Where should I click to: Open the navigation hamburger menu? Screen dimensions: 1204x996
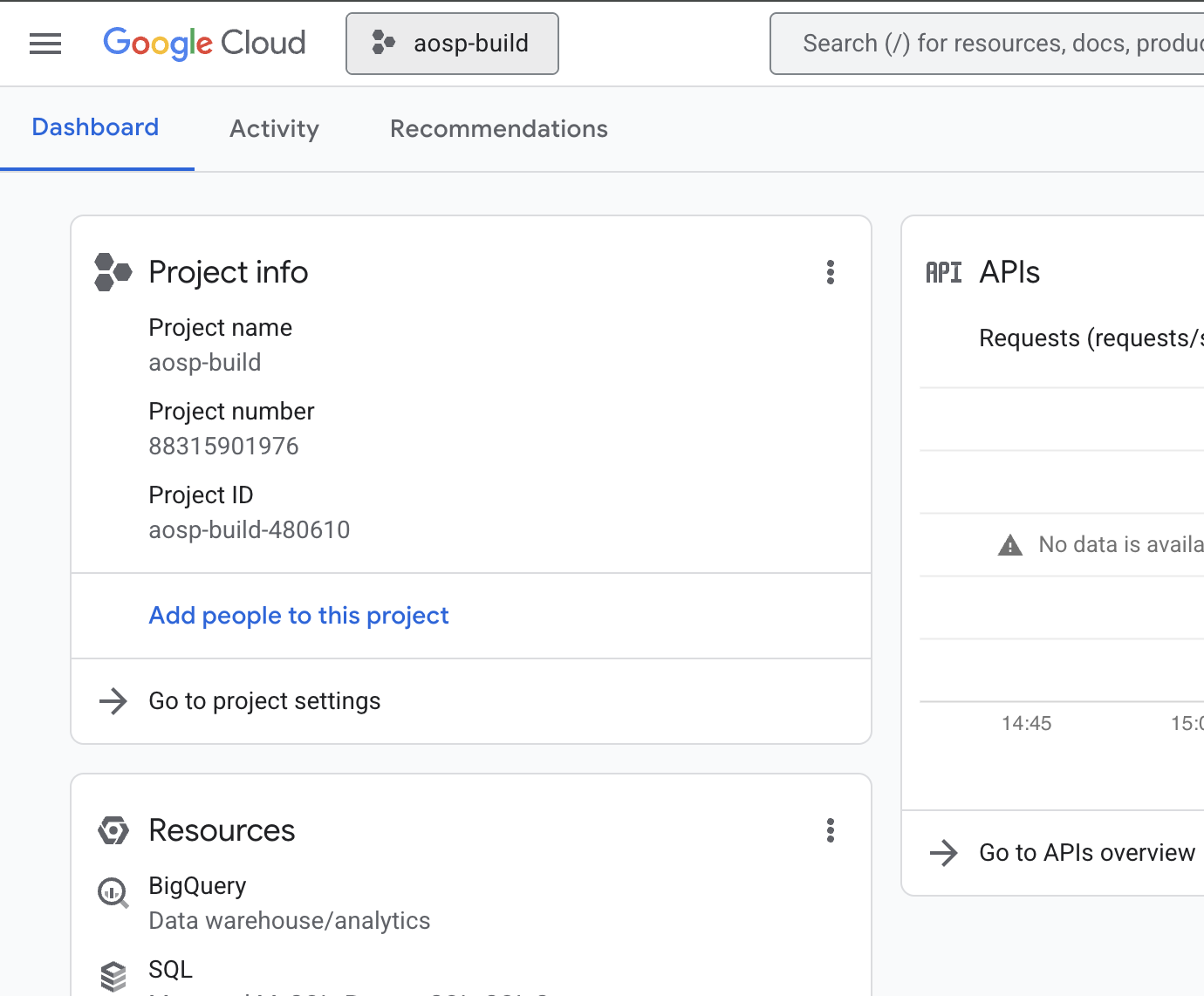pos(45,43)
